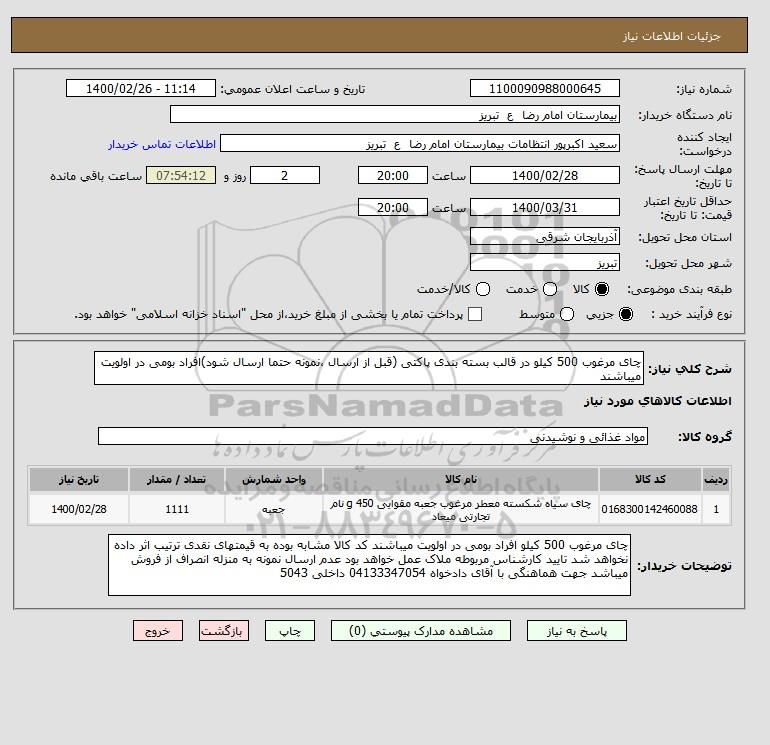This screenshot has width=770, height=745.
Task: Click the تاریخ نیاز column header
Action: (x=79, y=479)
